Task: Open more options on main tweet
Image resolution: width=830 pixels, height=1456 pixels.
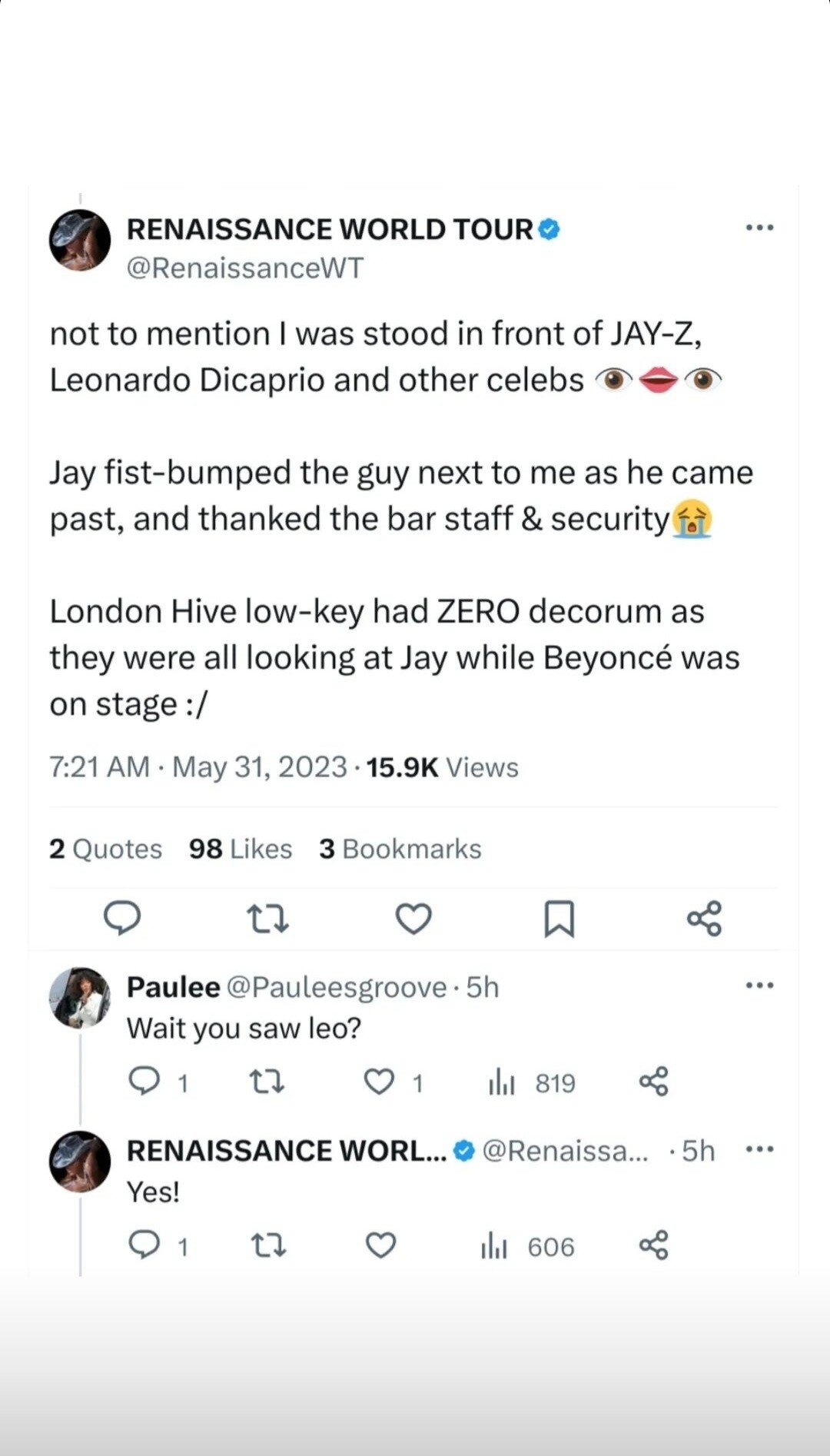Action: click(759, 228)
